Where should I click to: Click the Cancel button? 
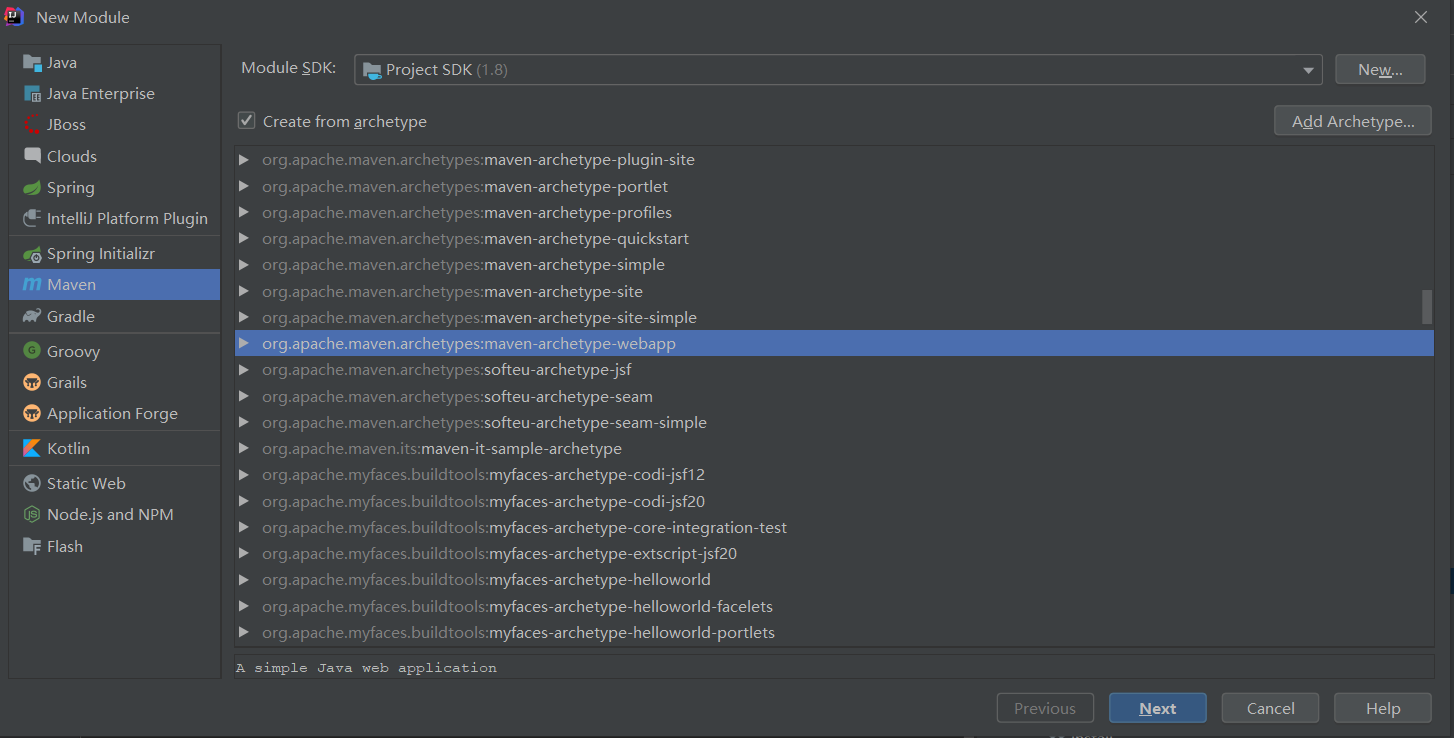click(1271, 708)
